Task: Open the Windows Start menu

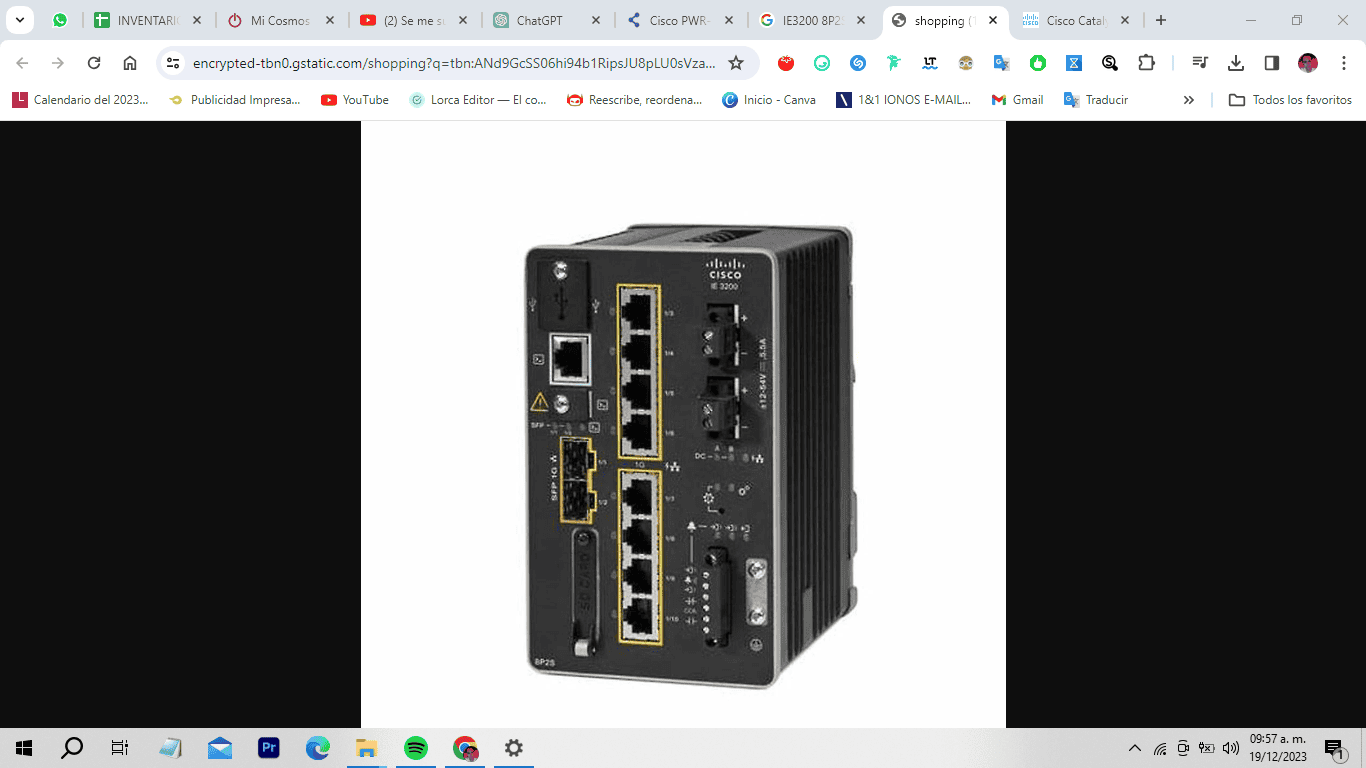Action: tap(24, 748)
